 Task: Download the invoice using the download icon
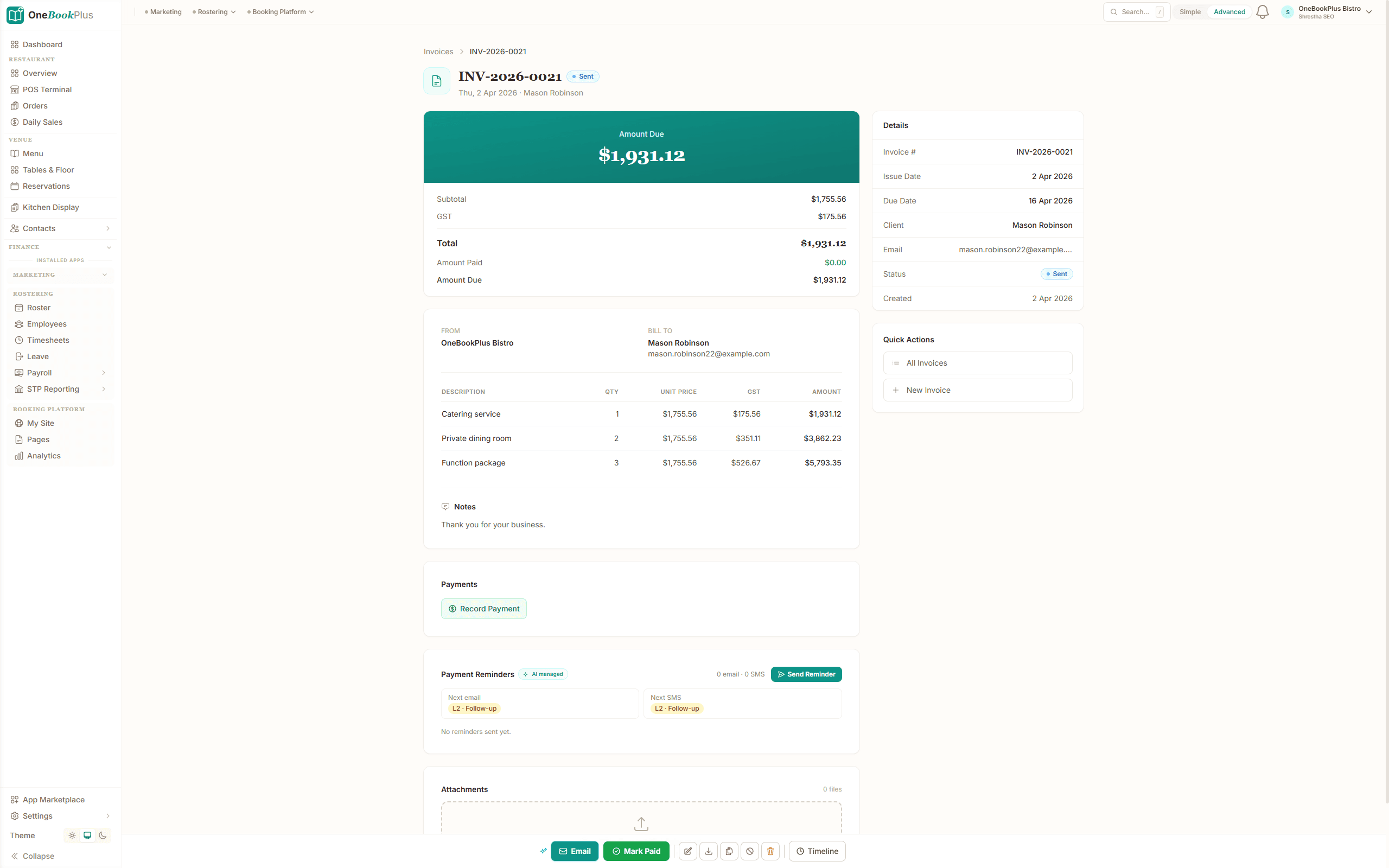click(x=708, y=851)
